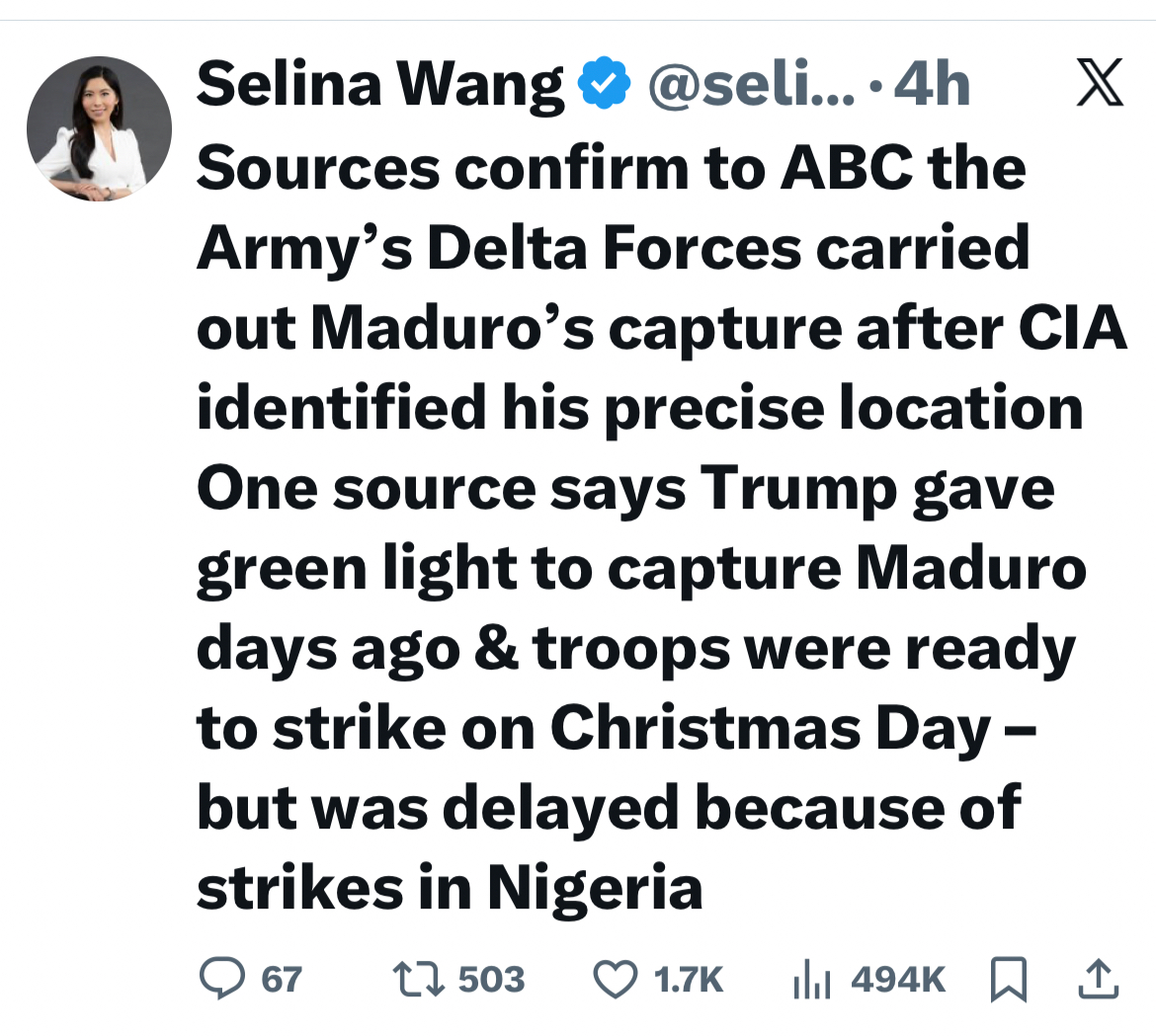The height and width of the screenshot is (1036, 1156).
Task: Click the 1.7K likes count
Action: 688,979
